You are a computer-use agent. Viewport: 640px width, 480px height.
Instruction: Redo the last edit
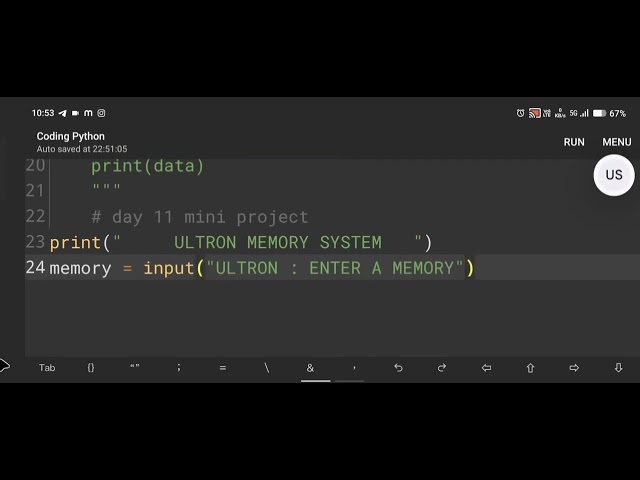(442, 368)
